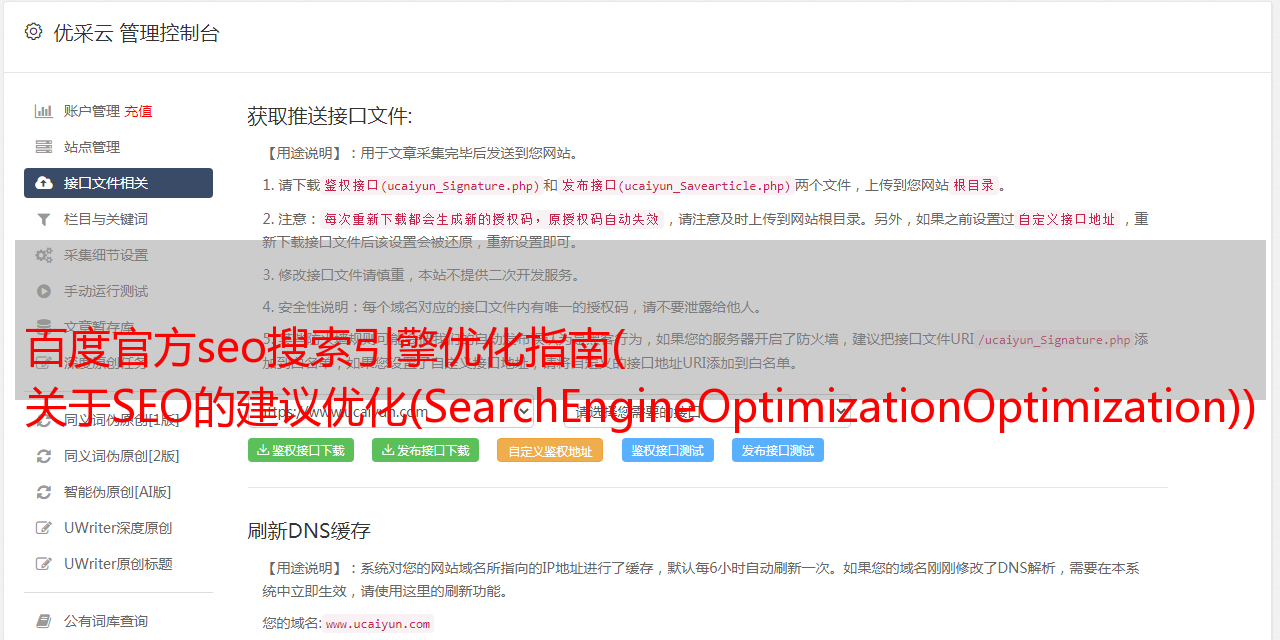Select the 接口文件相关 sidebar item
Screen dimensions: 1280x640
point(118,183)
